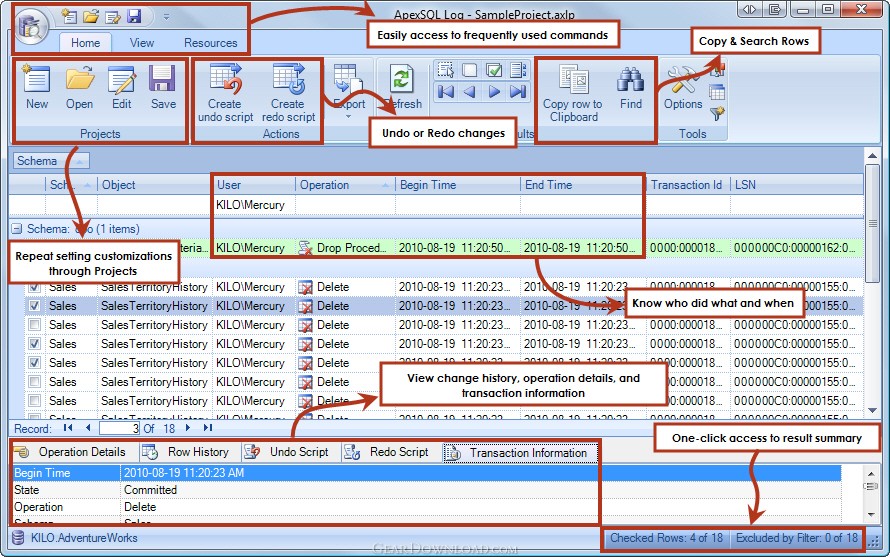Jump to first record in Record navigator
The image size is (890, 557).
coord(68,428)
